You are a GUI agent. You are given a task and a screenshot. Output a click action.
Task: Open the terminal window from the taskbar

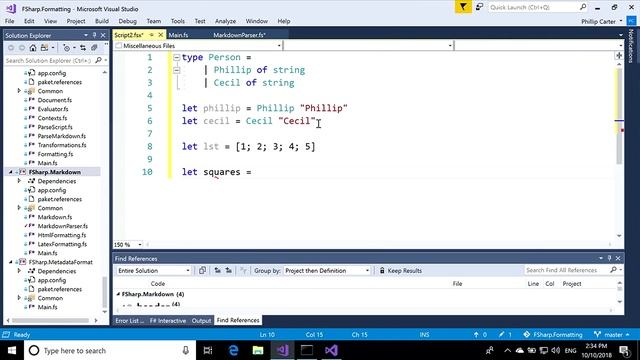307,350
